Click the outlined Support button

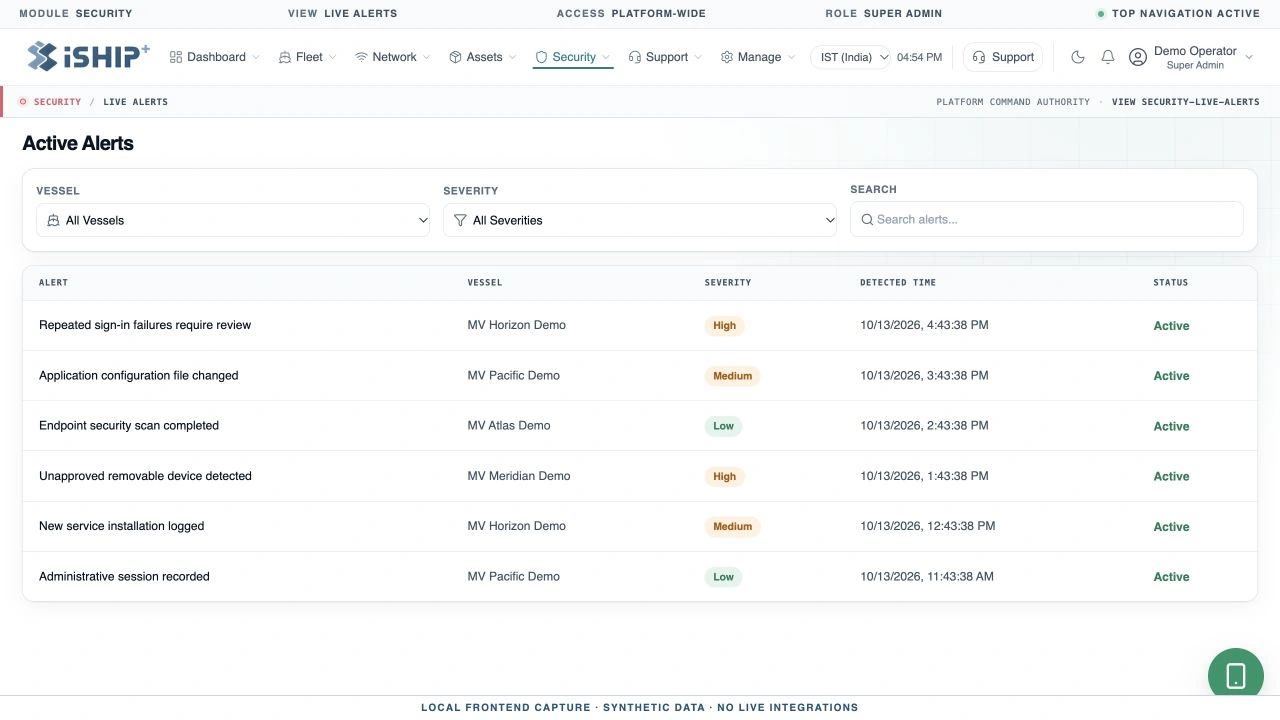1003,57
